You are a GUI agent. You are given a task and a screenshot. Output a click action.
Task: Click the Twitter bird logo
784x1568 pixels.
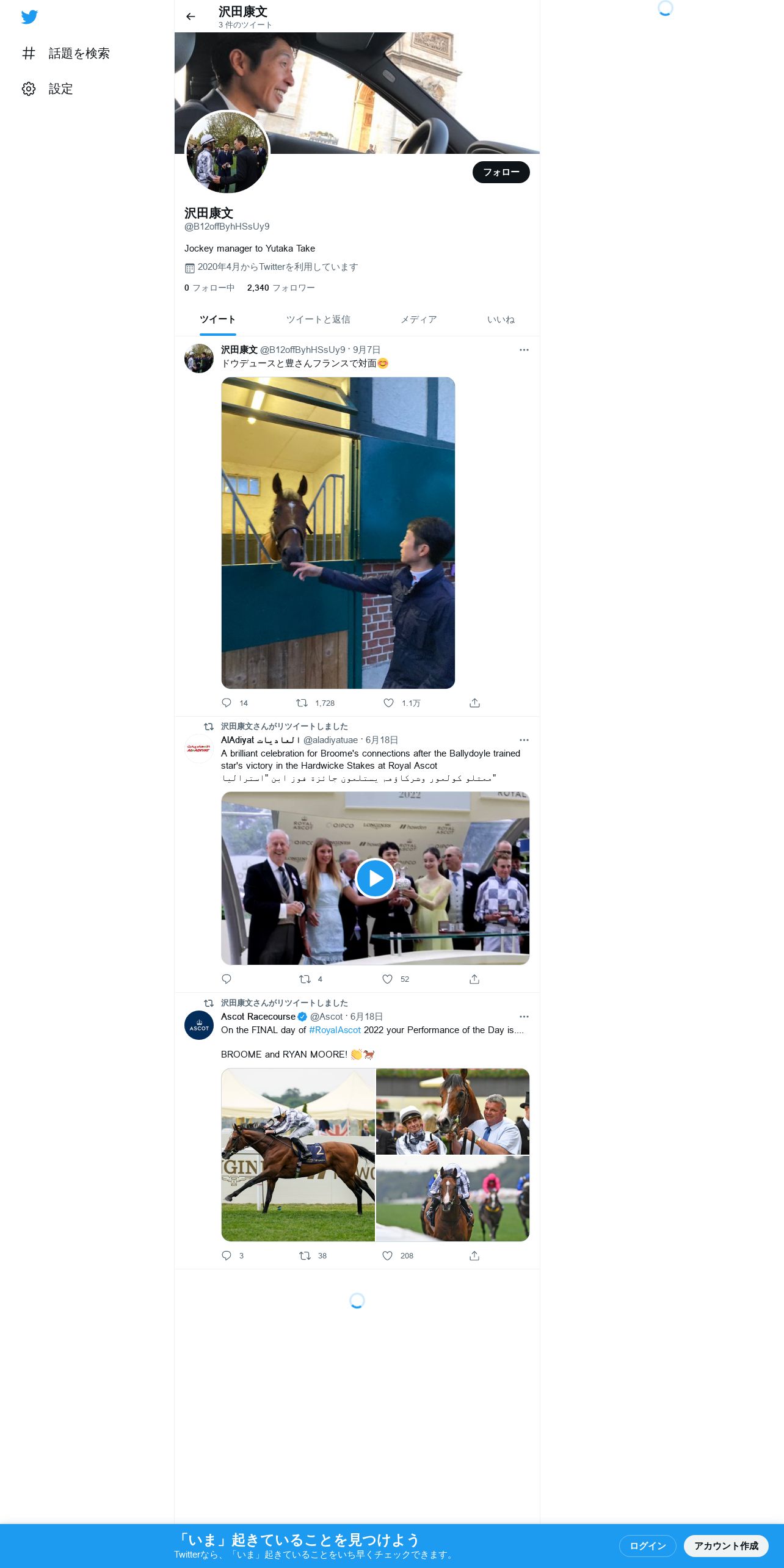(29, 16)
